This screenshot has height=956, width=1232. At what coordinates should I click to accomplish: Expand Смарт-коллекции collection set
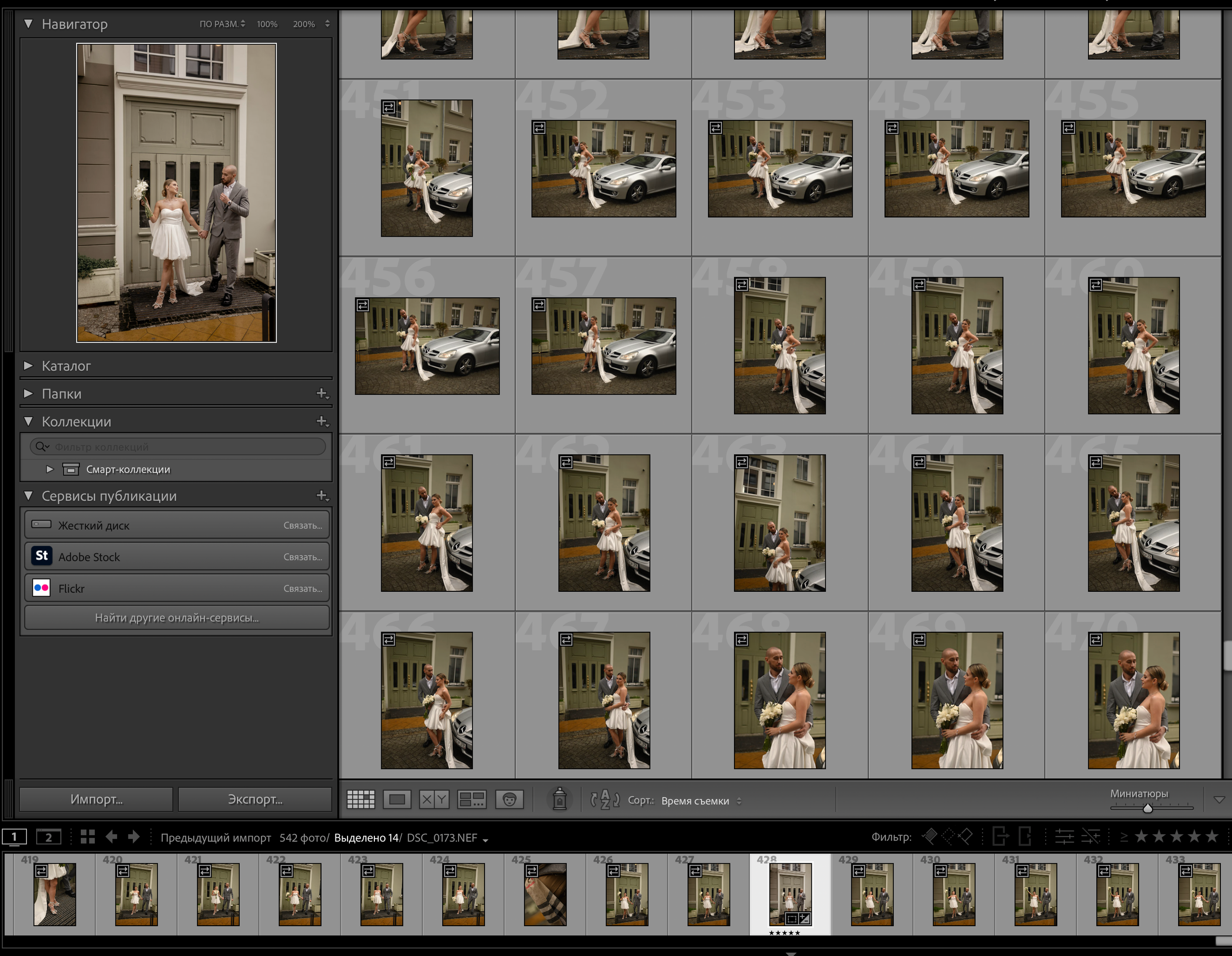pyautogui.click(x=50, y=469)
